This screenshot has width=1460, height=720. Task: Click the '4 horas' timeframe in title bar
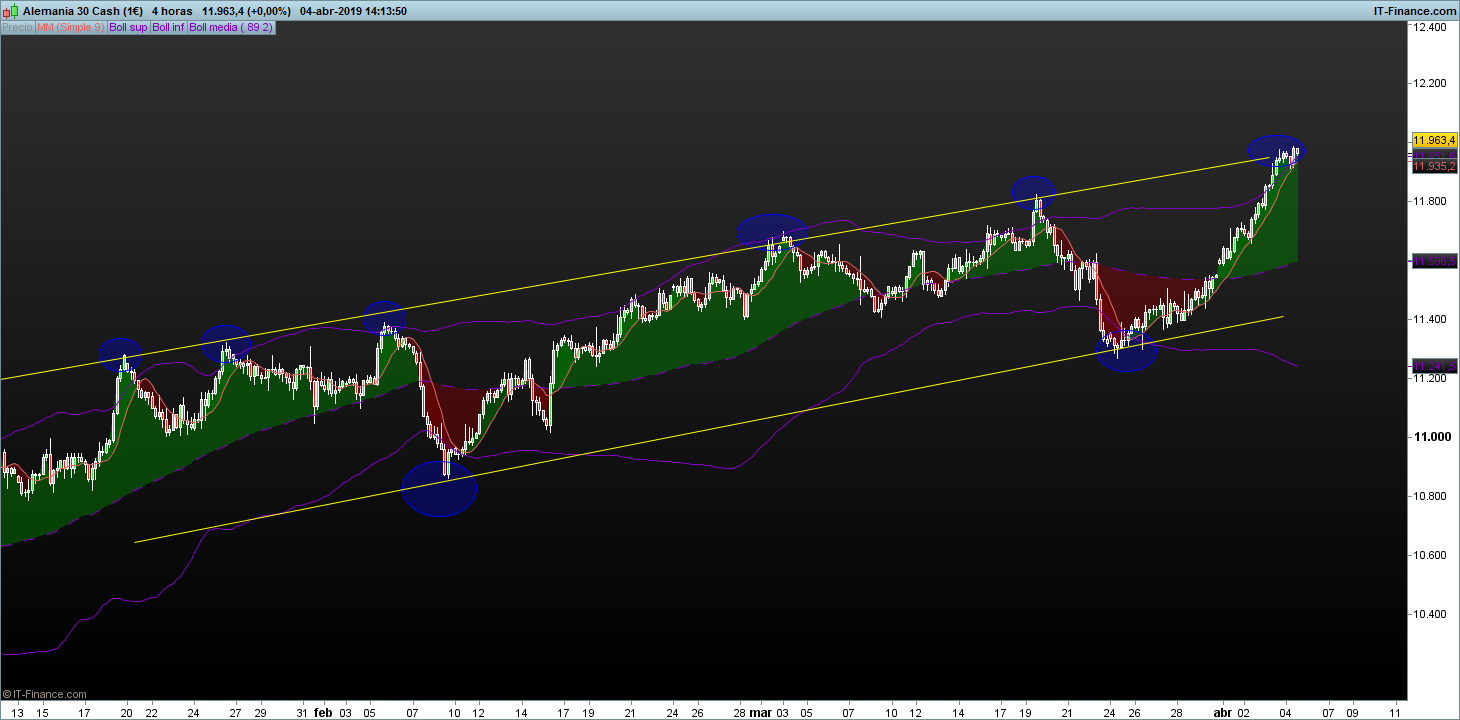172,11
